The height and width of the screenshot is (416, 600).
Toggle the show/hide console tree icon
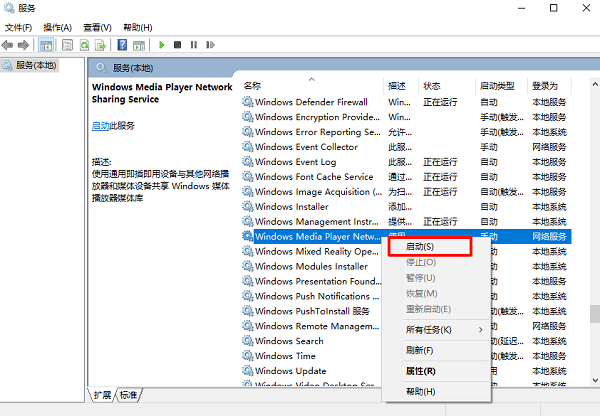[46, 45]
